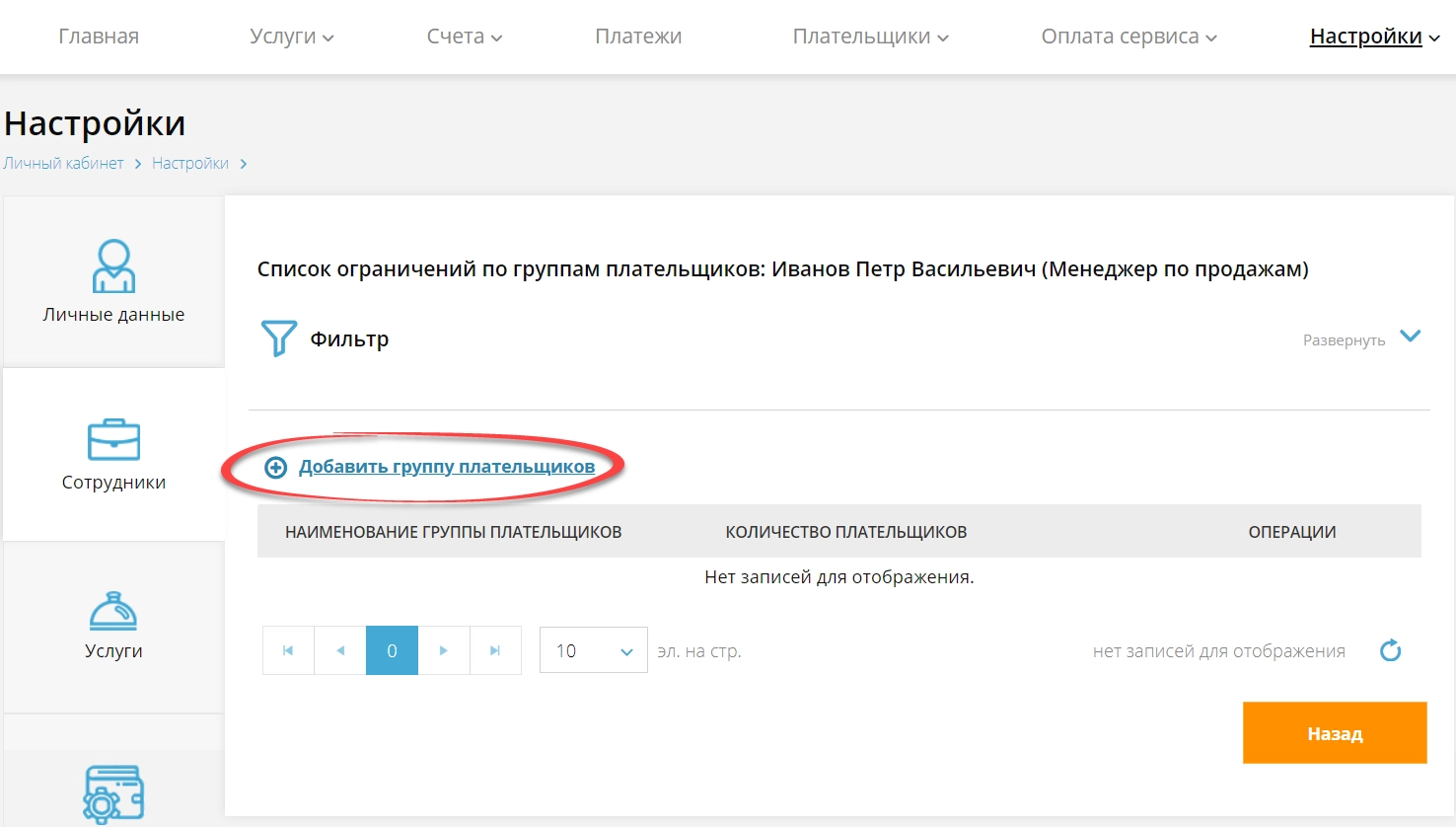Open the Настройки top menu

[x=1375, y=37]
